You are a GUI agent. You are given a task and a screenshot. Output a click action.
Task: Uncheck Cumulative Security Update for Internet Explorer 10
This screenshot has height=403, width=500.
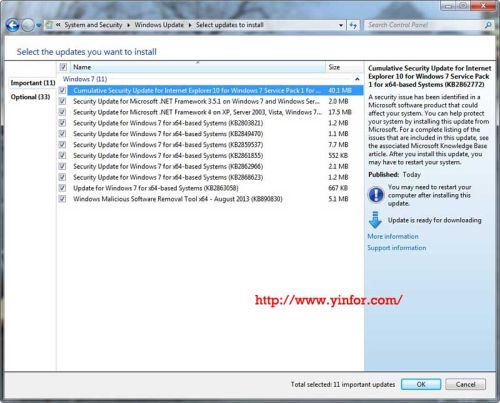[x=62, y=90]
